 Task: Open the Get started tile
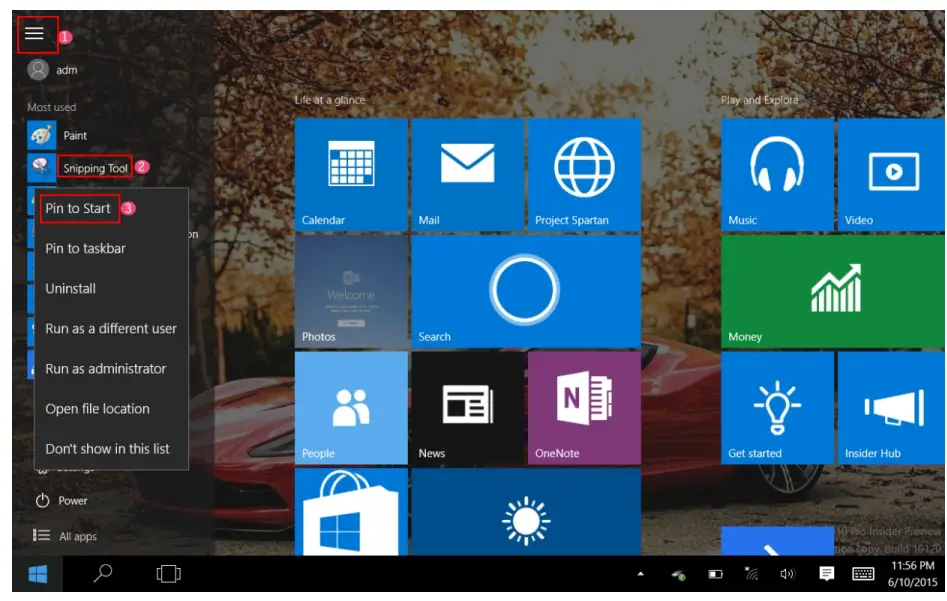(x=777, y=408)
